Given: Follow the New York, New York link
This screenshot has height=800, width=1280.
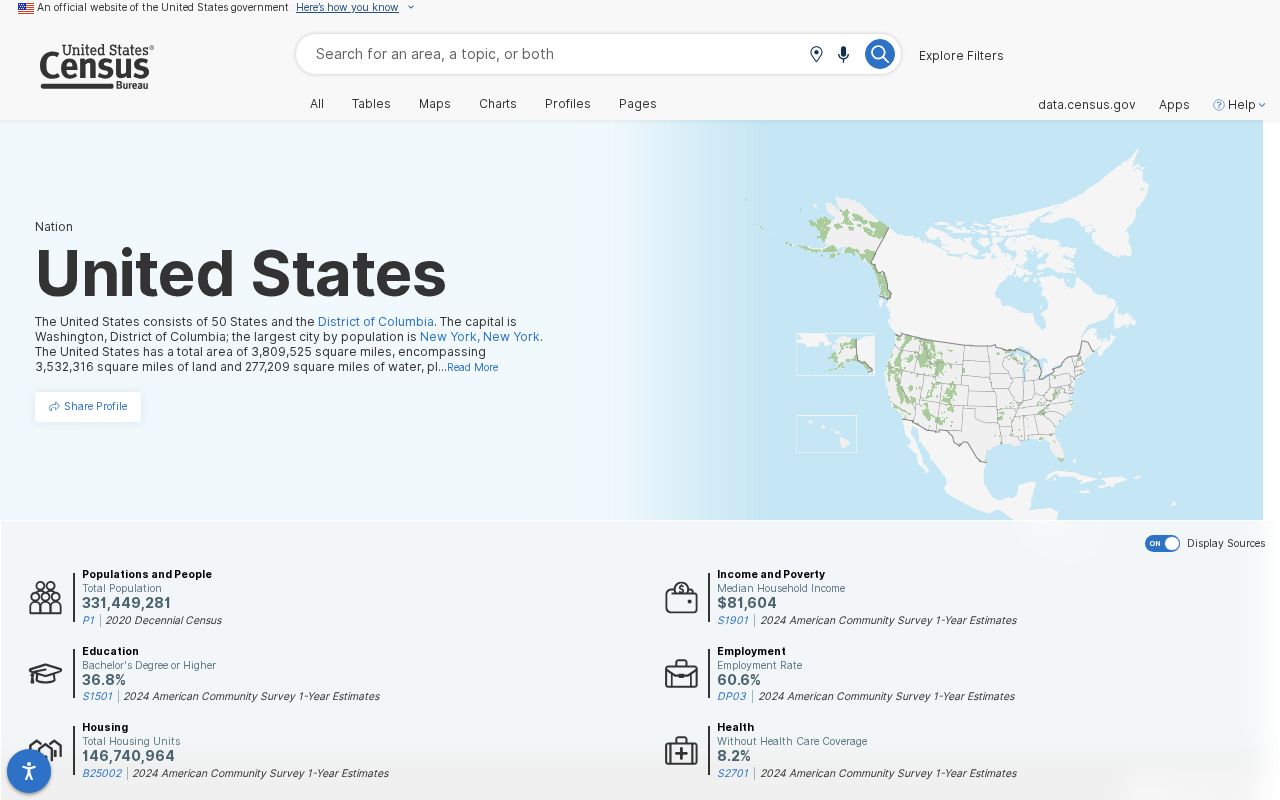Looking at the screenshot, I should pos(480,337).
